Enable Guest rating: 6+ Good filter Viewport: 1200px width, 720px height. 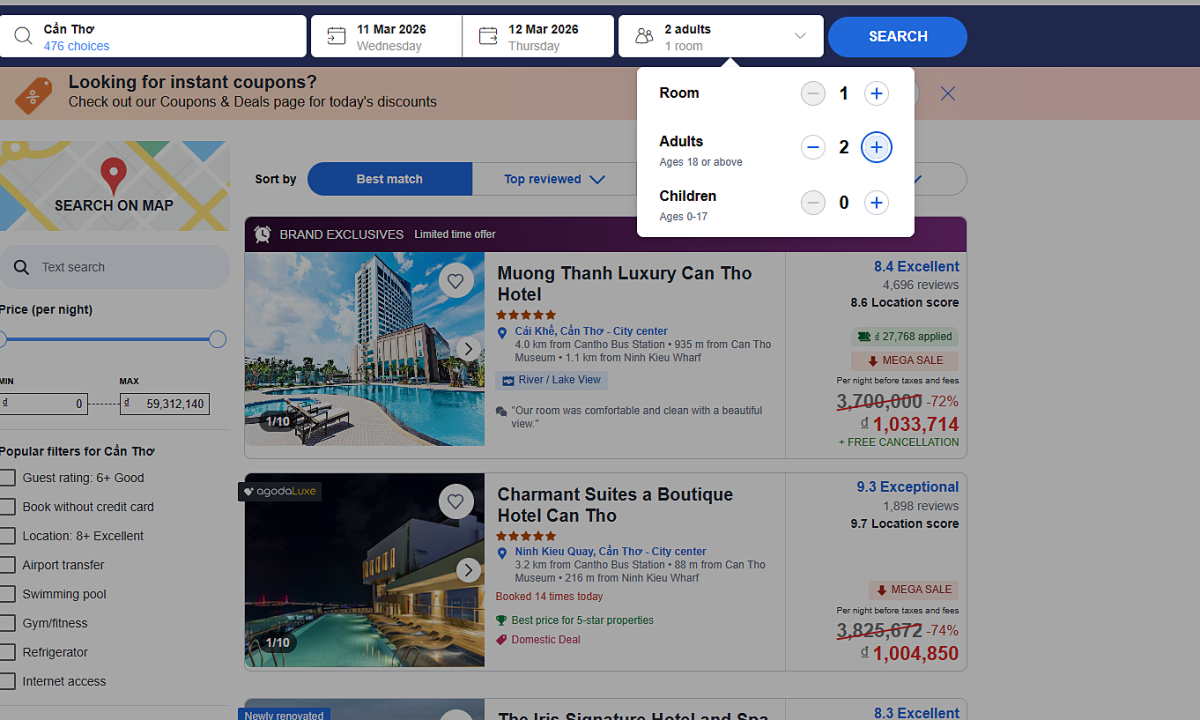[x=8, y=478]
